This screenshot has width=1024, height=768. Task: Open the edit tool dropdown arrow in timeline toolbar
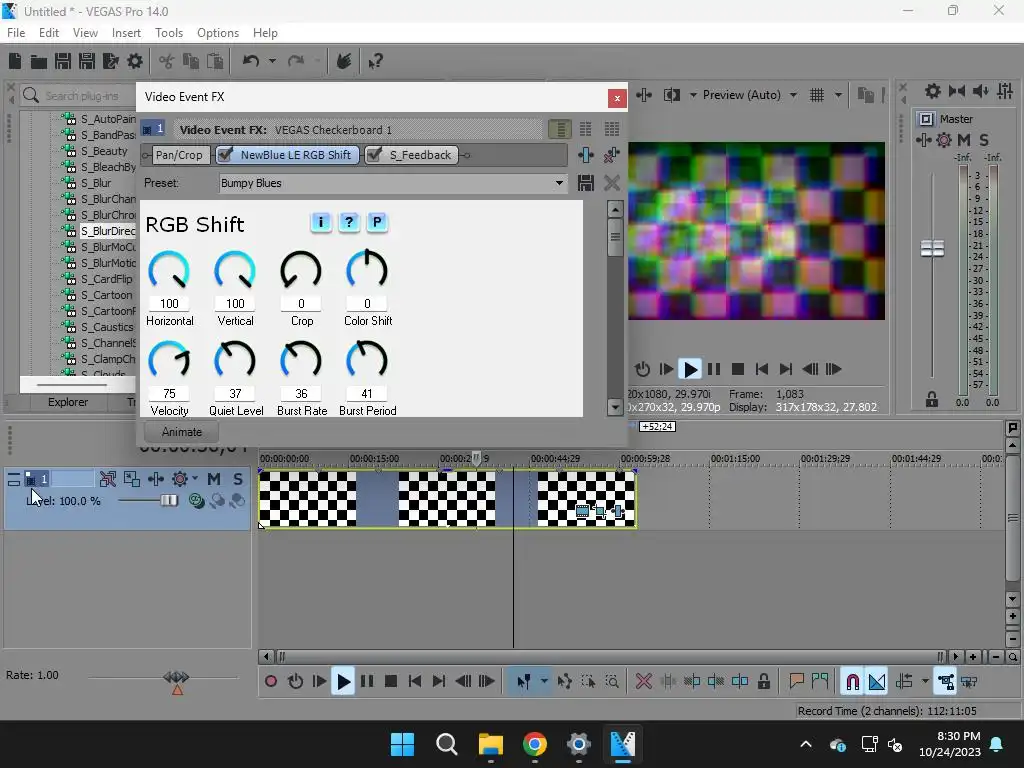point(544,682)
